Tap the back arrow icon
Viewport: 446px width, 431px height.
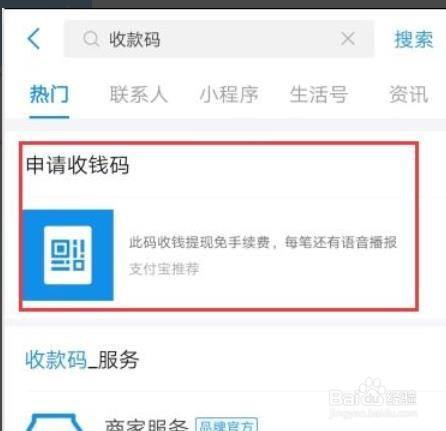(x=33, y=39)
